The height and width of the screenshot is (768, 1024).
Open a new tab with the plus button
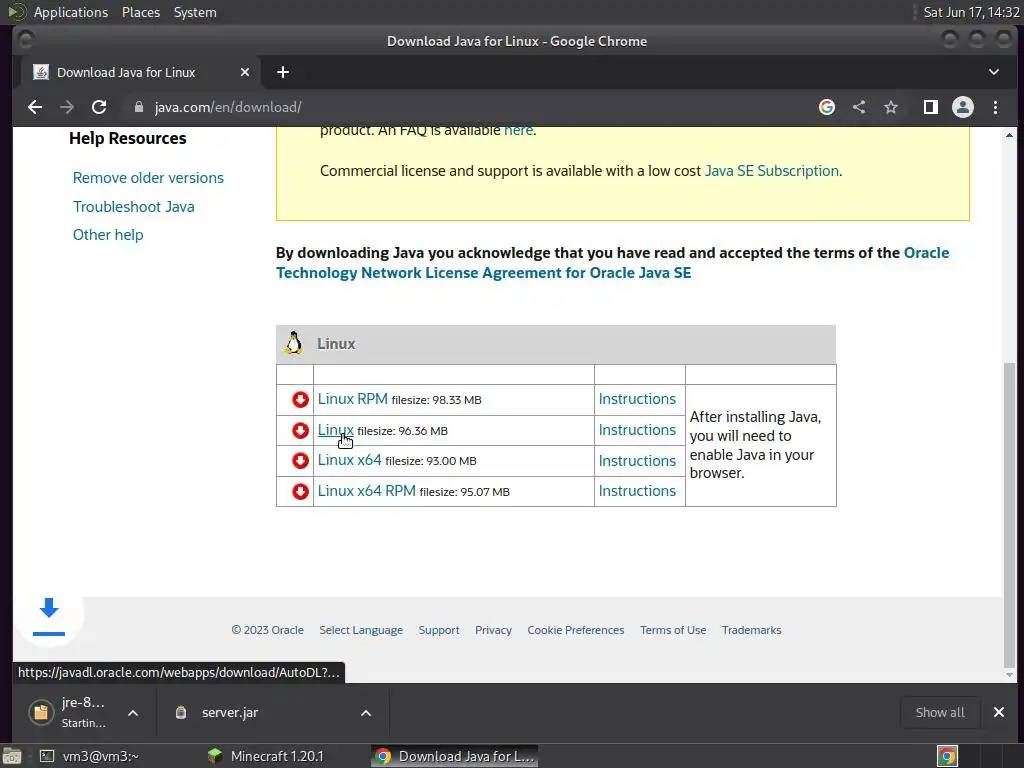pyautogui.click(x=283, y=72)
